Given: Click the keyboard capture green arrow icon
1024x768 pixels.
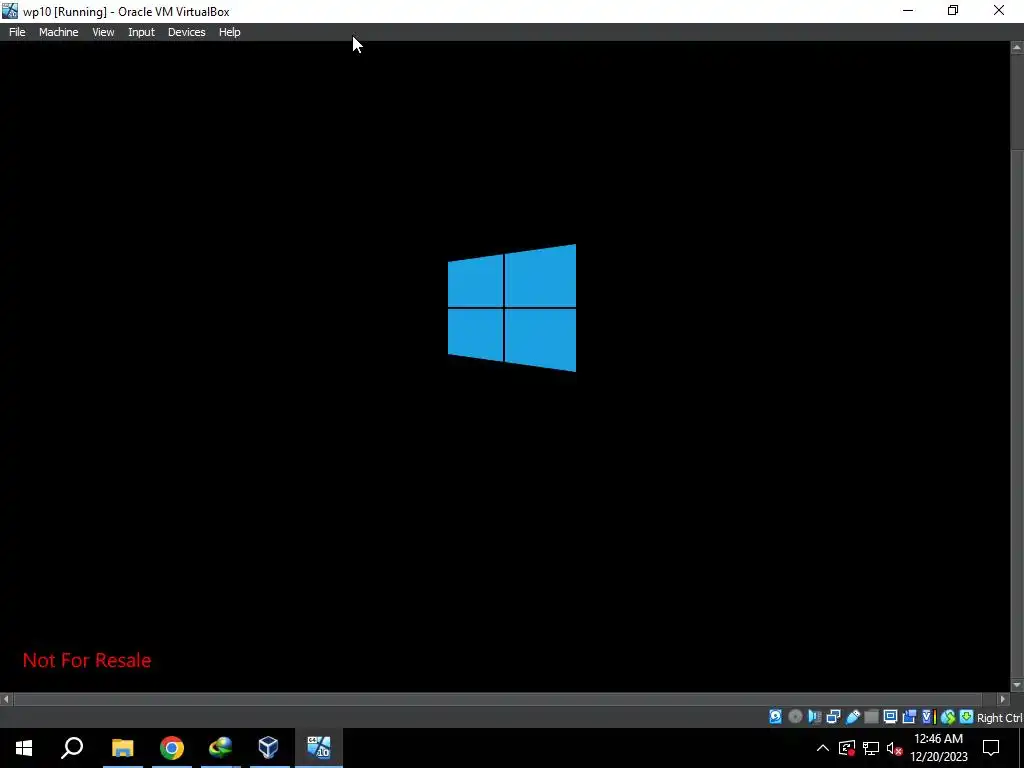Looking at the screenshot, I should tap(967, 717).
